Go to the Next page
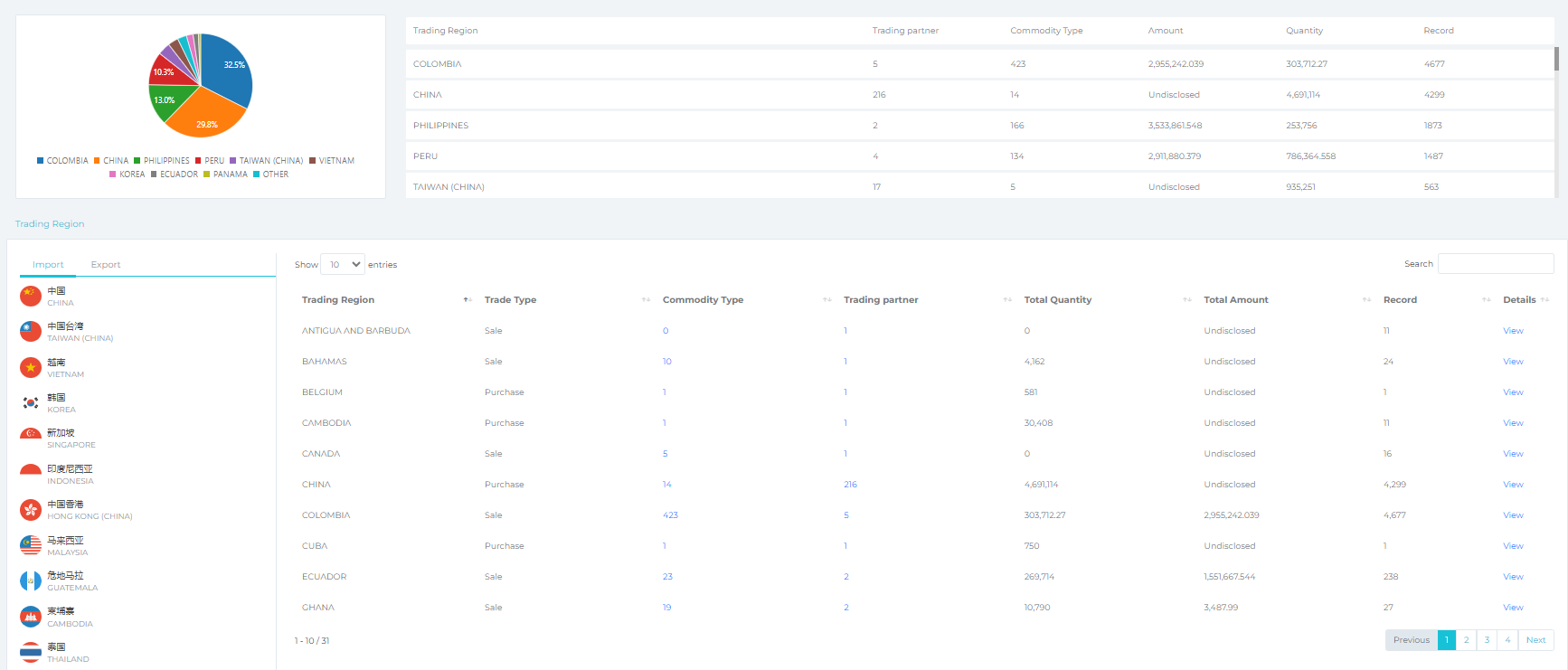The height and width of the screenshot is (670, 1568). 1535,640
